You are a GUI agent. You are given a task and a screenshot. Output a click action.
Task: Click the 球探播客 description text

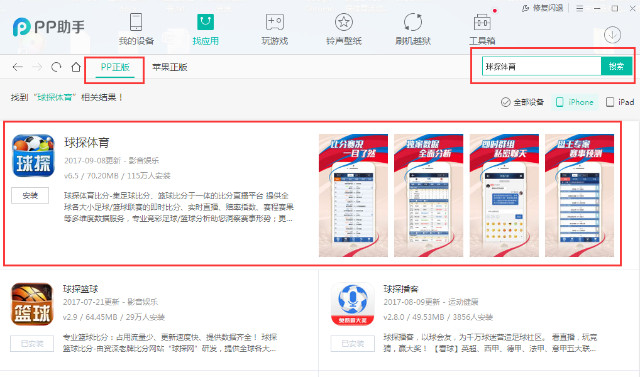[x=490, y=343]
